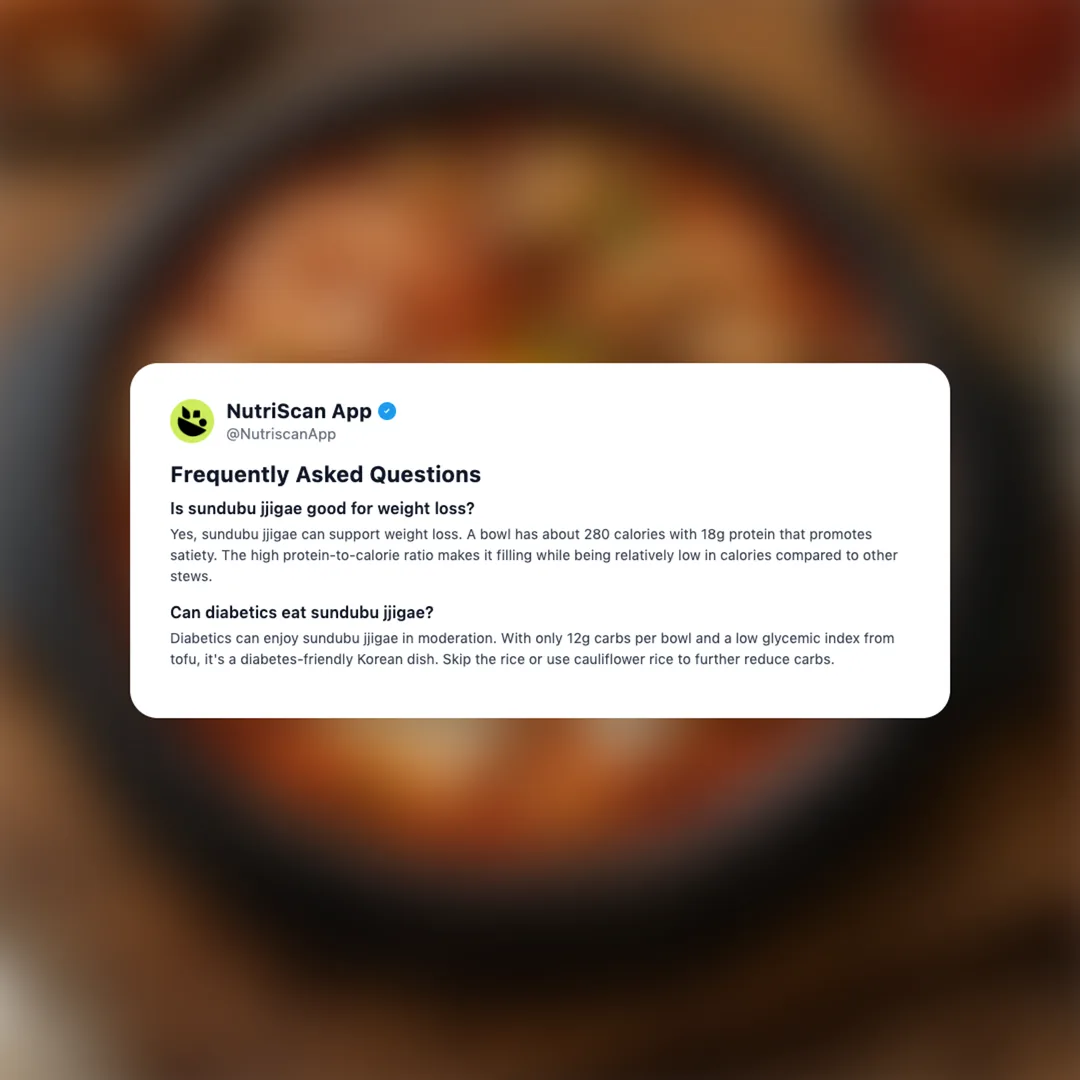This screenshot has height=1080, width=1080.
Task: Click the NutriScan App avatar logo
Action: point(192,420)
